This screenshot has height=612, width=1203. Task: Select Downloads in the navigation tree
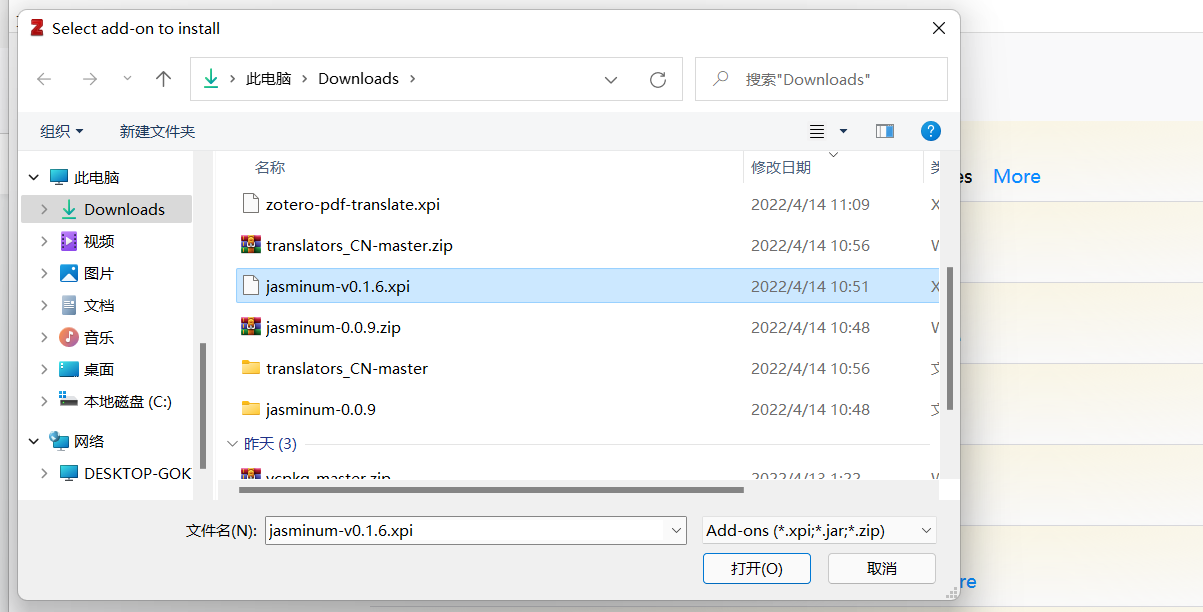[124, 209]
